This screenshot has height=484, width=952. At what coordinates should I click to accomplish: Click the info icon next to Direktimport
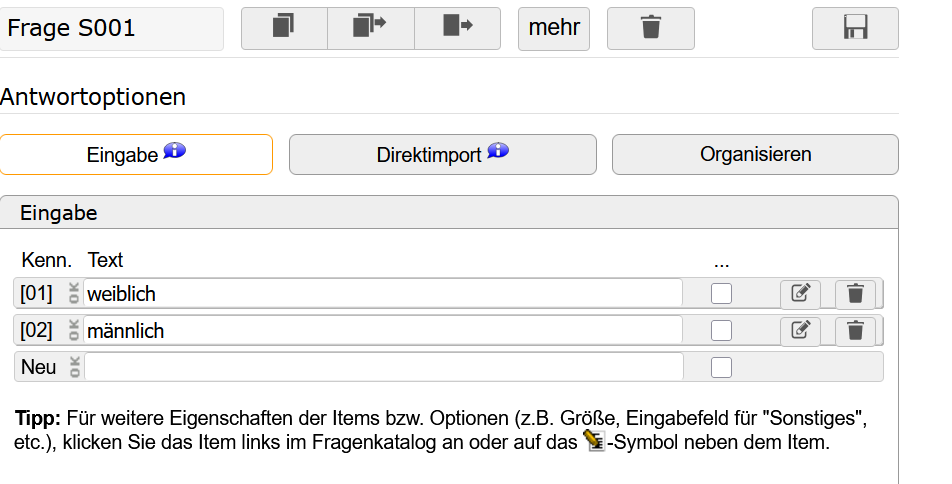(x=498, y=152)
